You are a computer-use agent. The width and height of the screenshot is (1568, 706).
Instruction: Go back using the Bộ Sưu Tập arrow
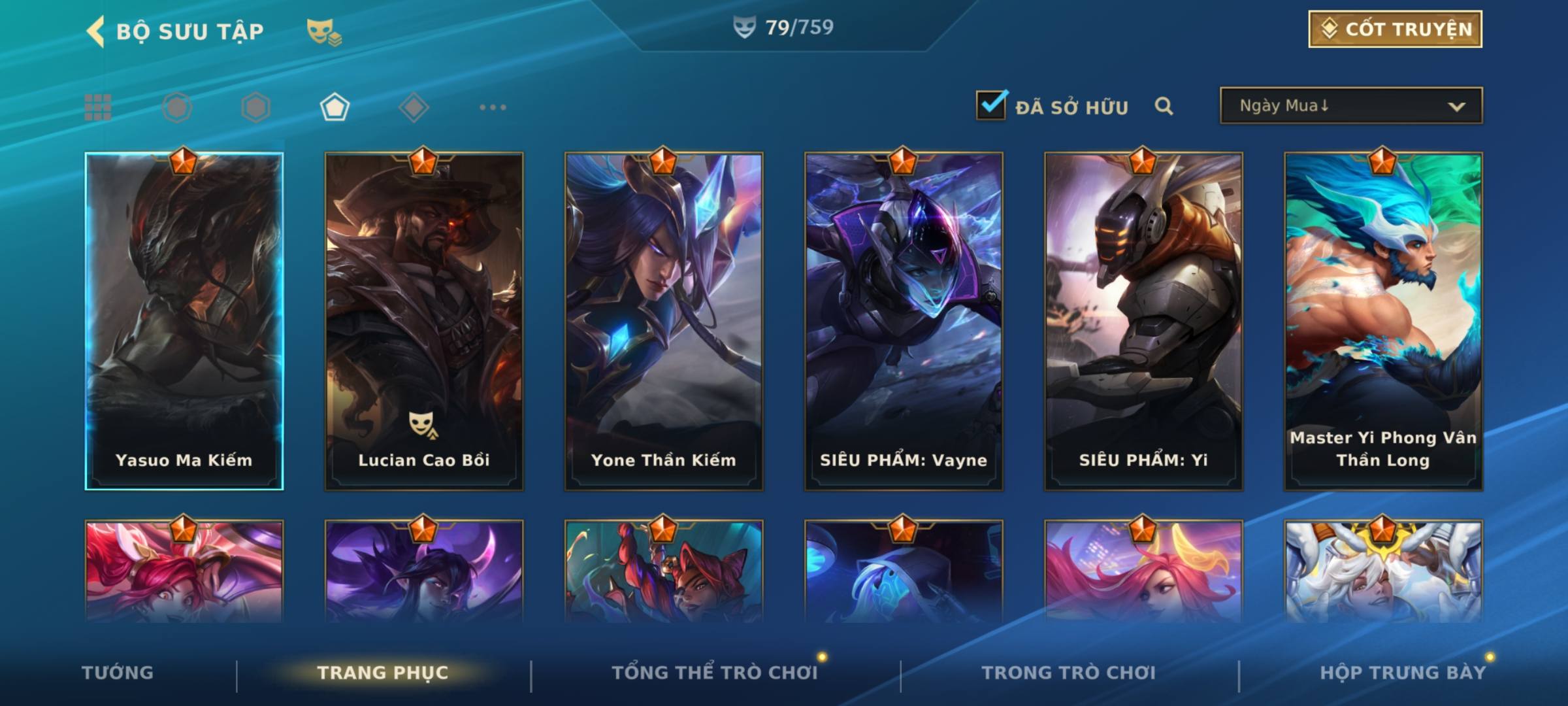click(95, 31)
